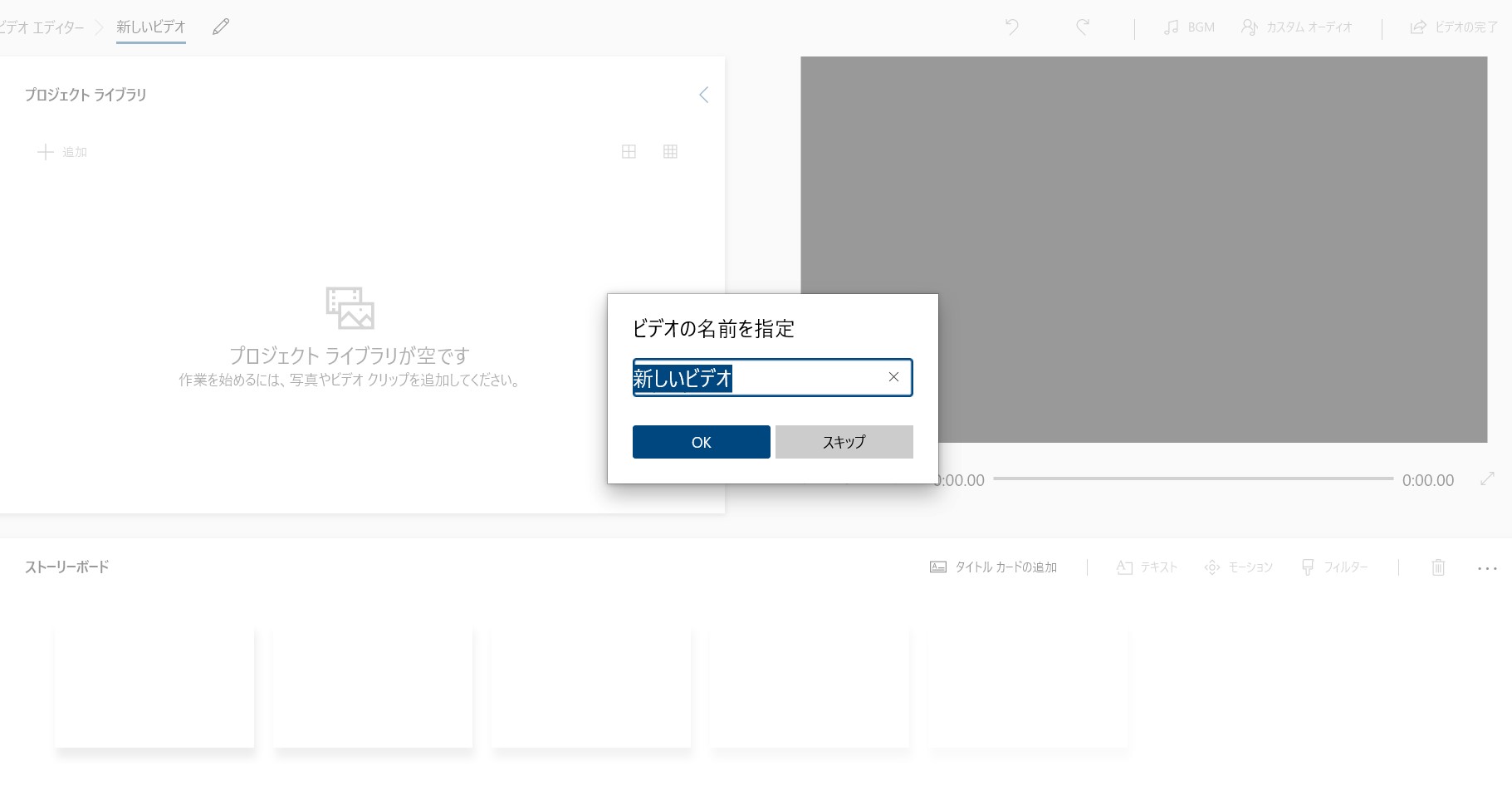Click the preview seek bar
This screenshot has width=1512, height=795.
point(1192,478)
